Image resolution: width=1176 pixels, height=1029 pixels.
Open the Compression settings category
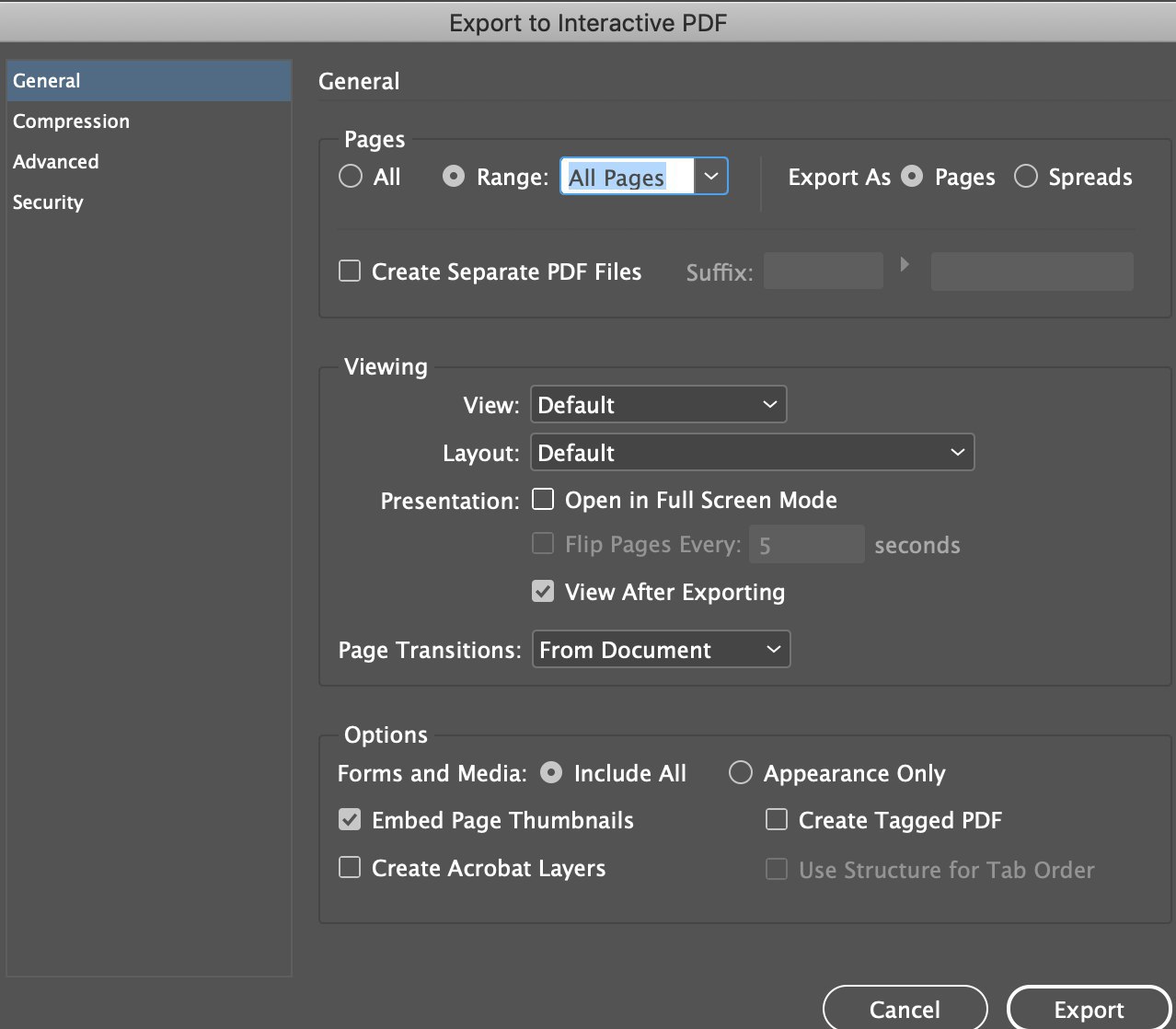click(149, 121)
